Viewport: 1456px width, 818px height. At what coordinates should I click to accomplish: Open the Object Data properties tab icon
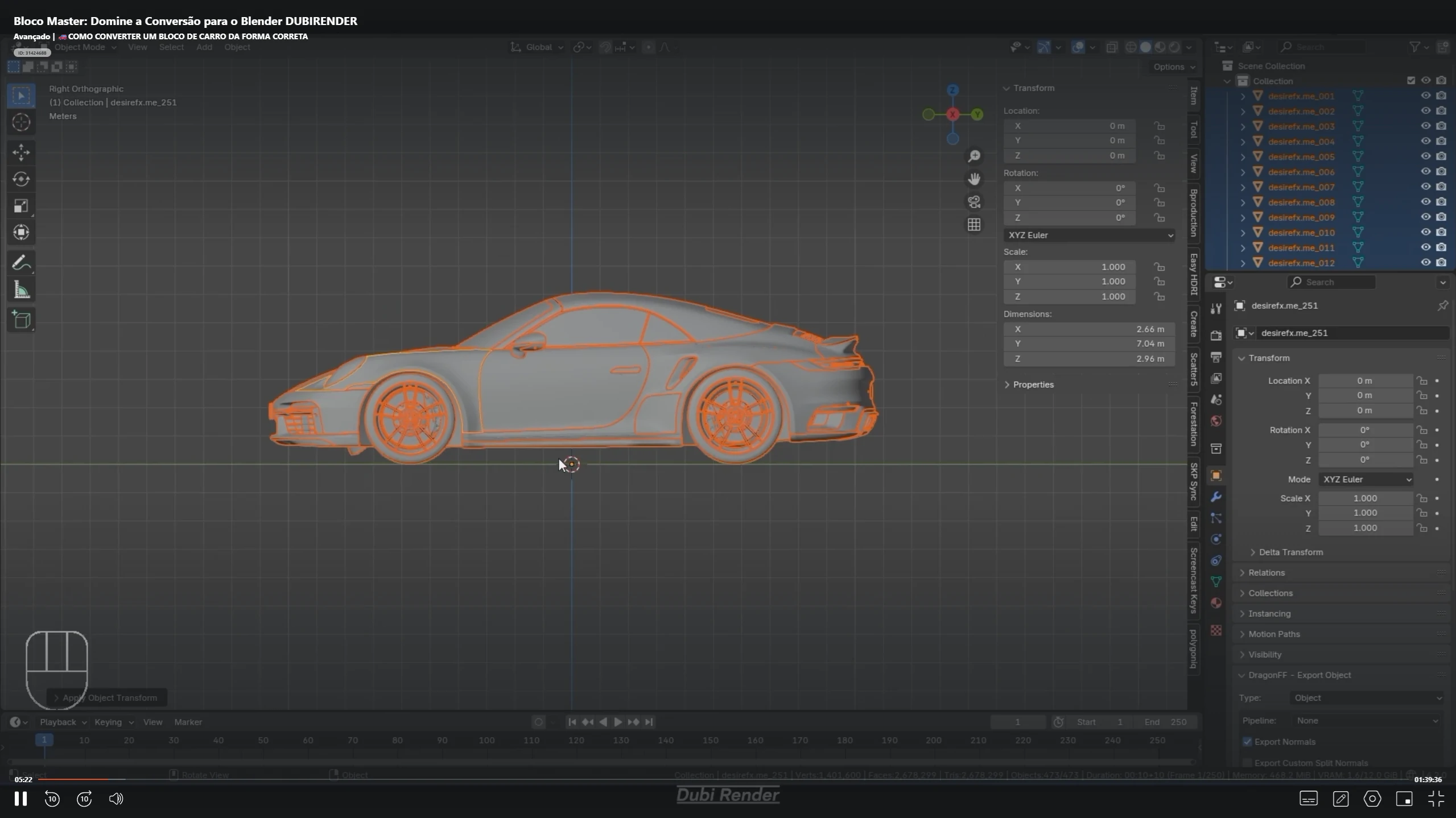1216,581
